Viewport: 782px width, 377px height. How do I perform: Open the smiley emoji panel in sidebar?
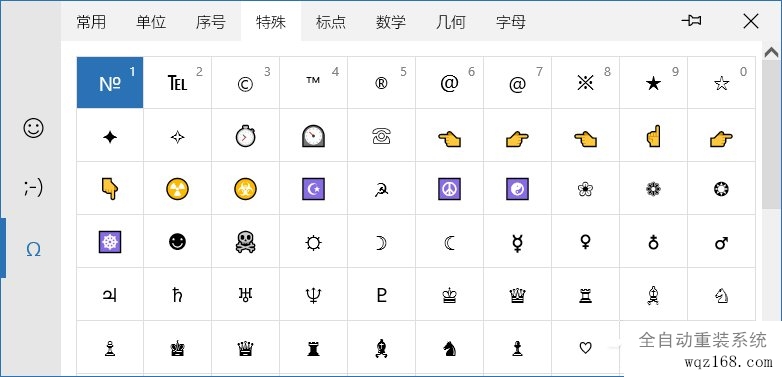[33, 128]
